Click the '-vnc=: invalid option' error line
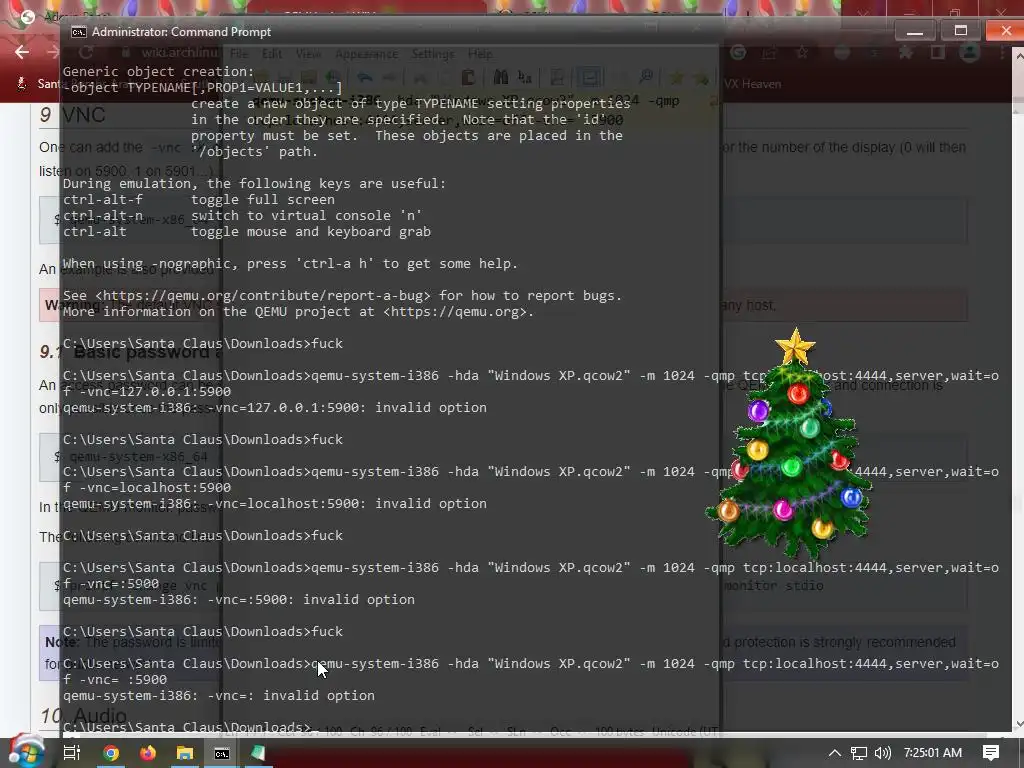 [219, 696]
